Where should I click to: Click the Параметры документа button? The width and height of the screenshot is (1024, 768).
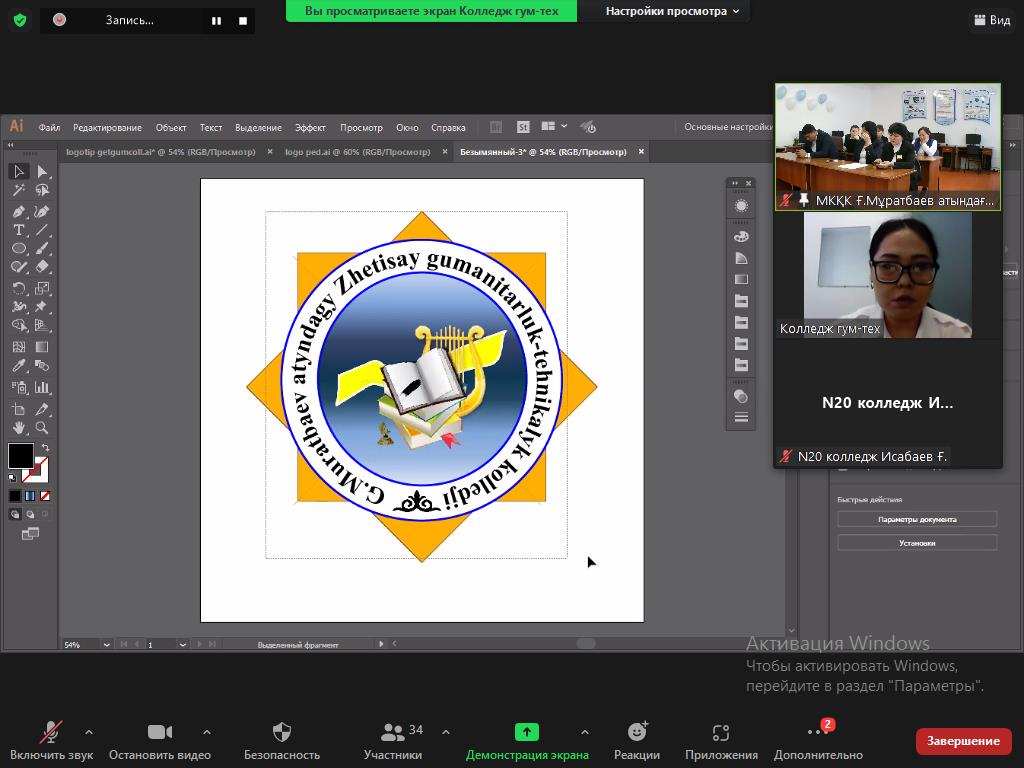coord(917,519)
